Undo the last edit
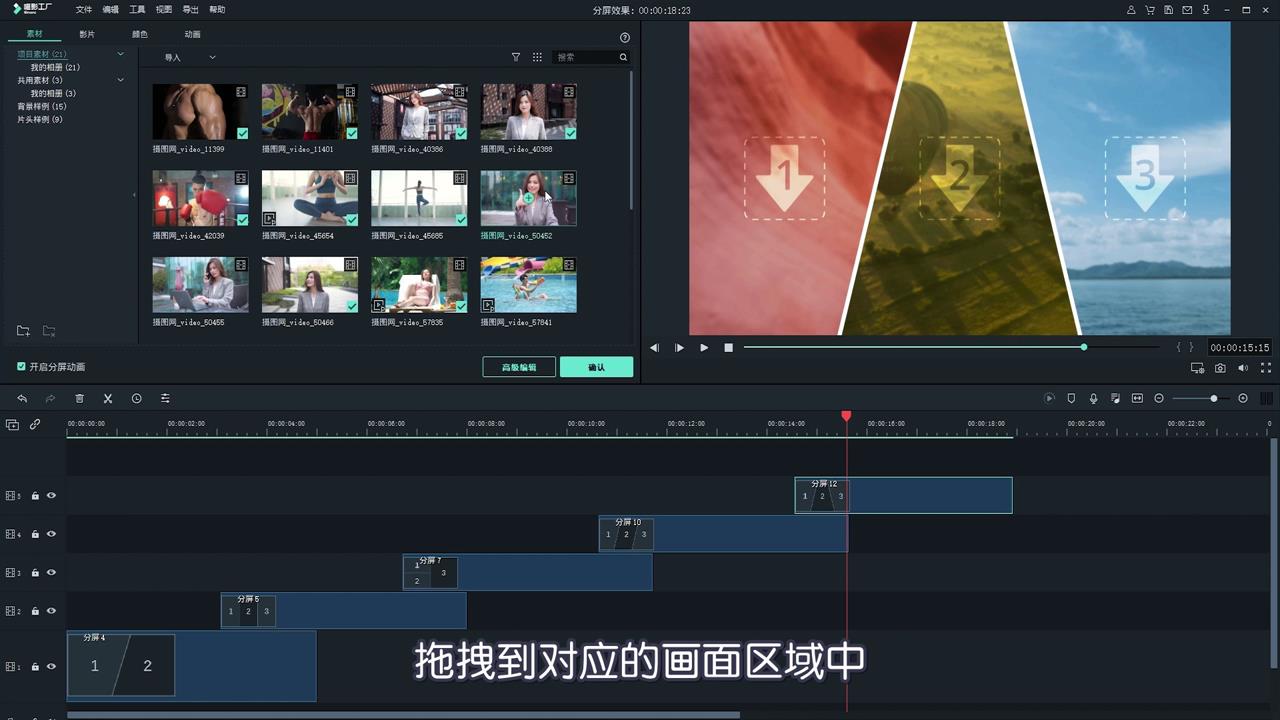 point(22,398)
